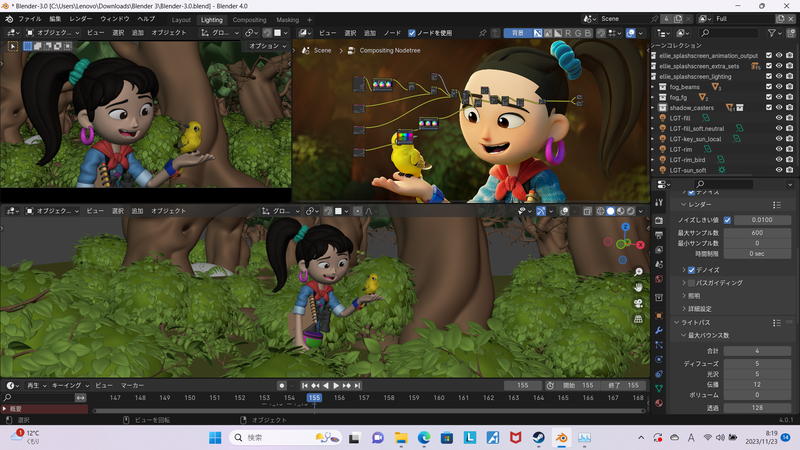Add a new workspace tab
This screenshot has width=800, height=450.
tap(309, 20)
